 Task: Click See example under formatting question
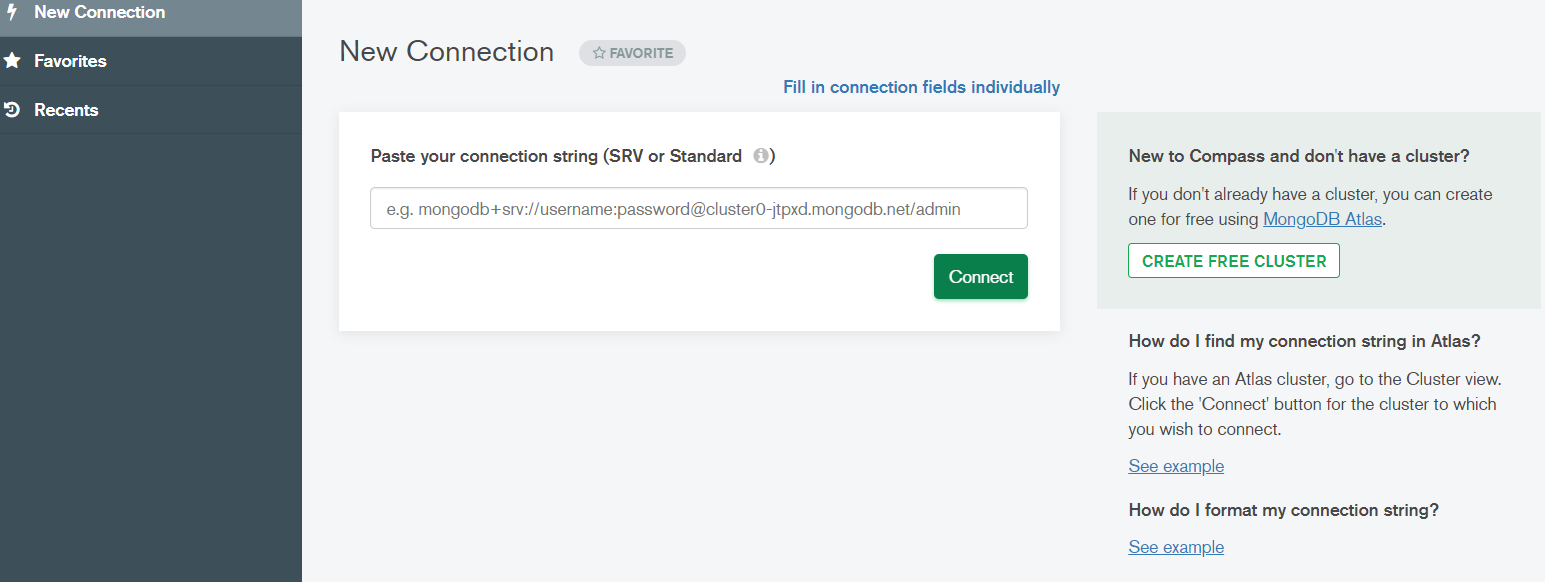pos(1176,547)
